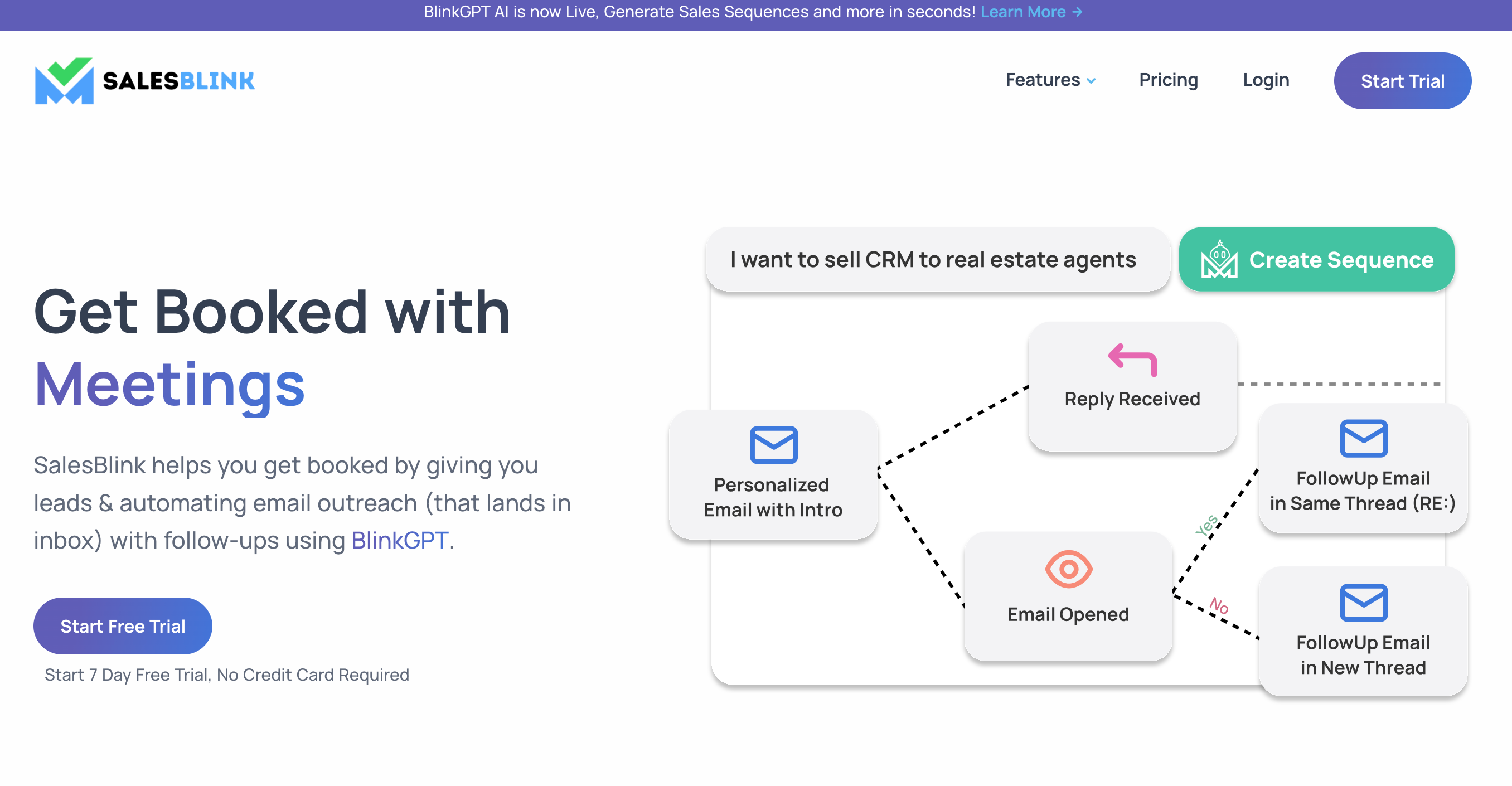Click the SalesBlink logo icon
Viewport: 1512px width, 786px height.
(x=64, y=80)
